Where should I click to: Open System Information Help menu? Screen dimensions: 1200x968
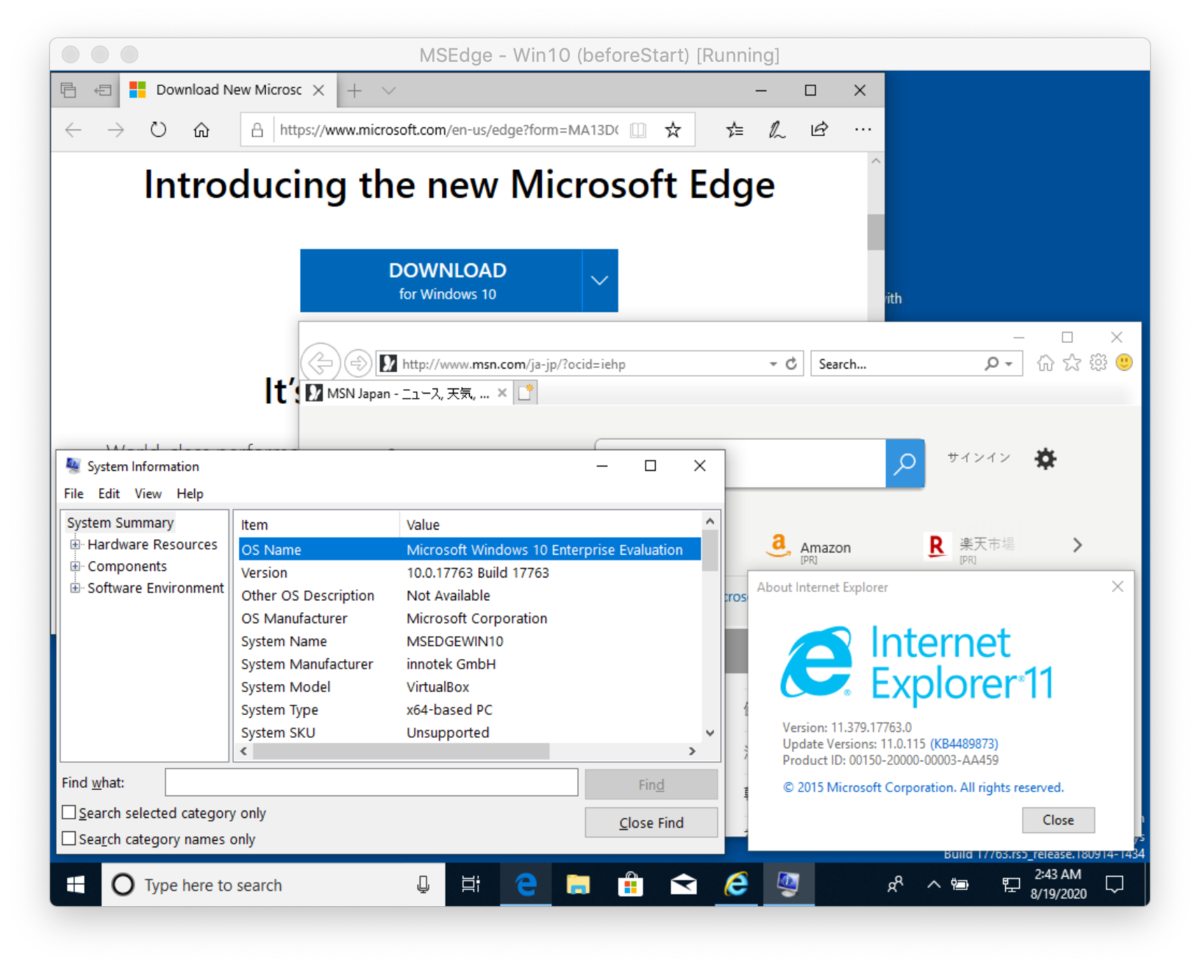[190, 494]
